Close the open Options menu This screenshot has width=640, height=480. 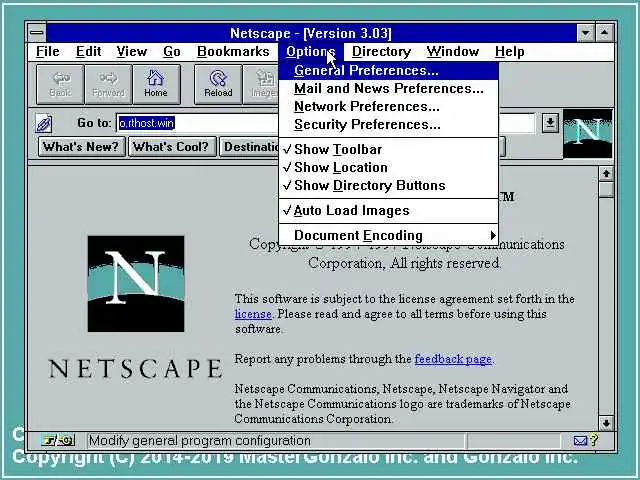(311, 52)
